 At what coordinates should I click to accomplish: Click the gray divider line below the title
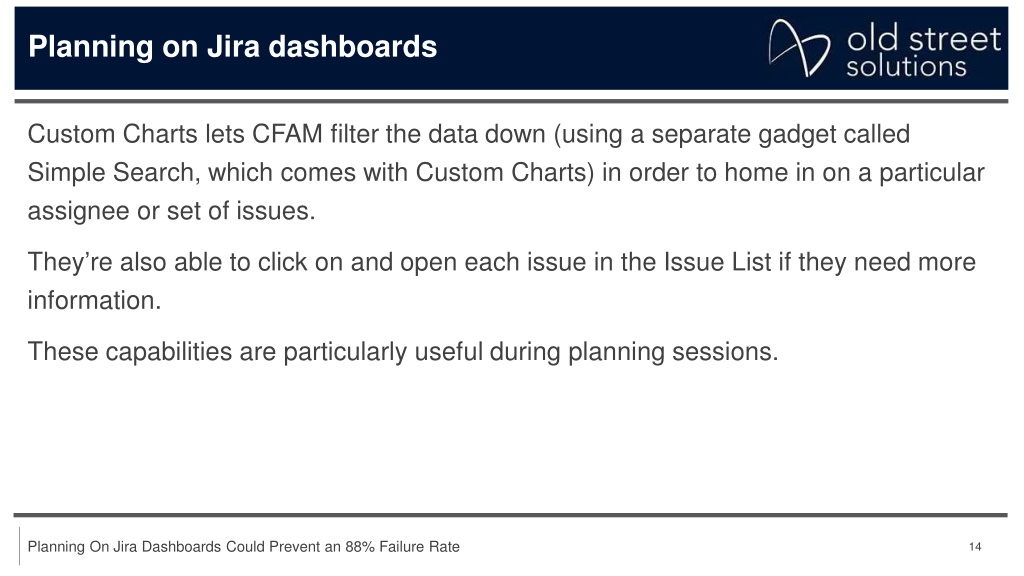[511, 101]
